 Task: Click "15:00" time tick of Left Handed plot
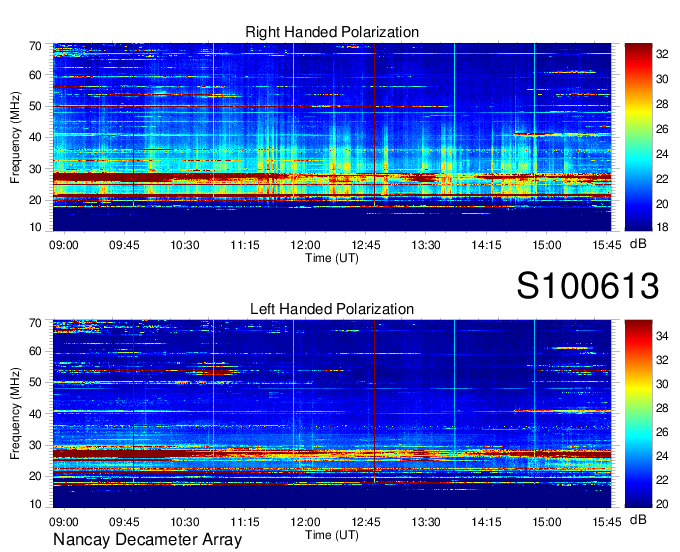pyautogui.click(x=546, y=522)
